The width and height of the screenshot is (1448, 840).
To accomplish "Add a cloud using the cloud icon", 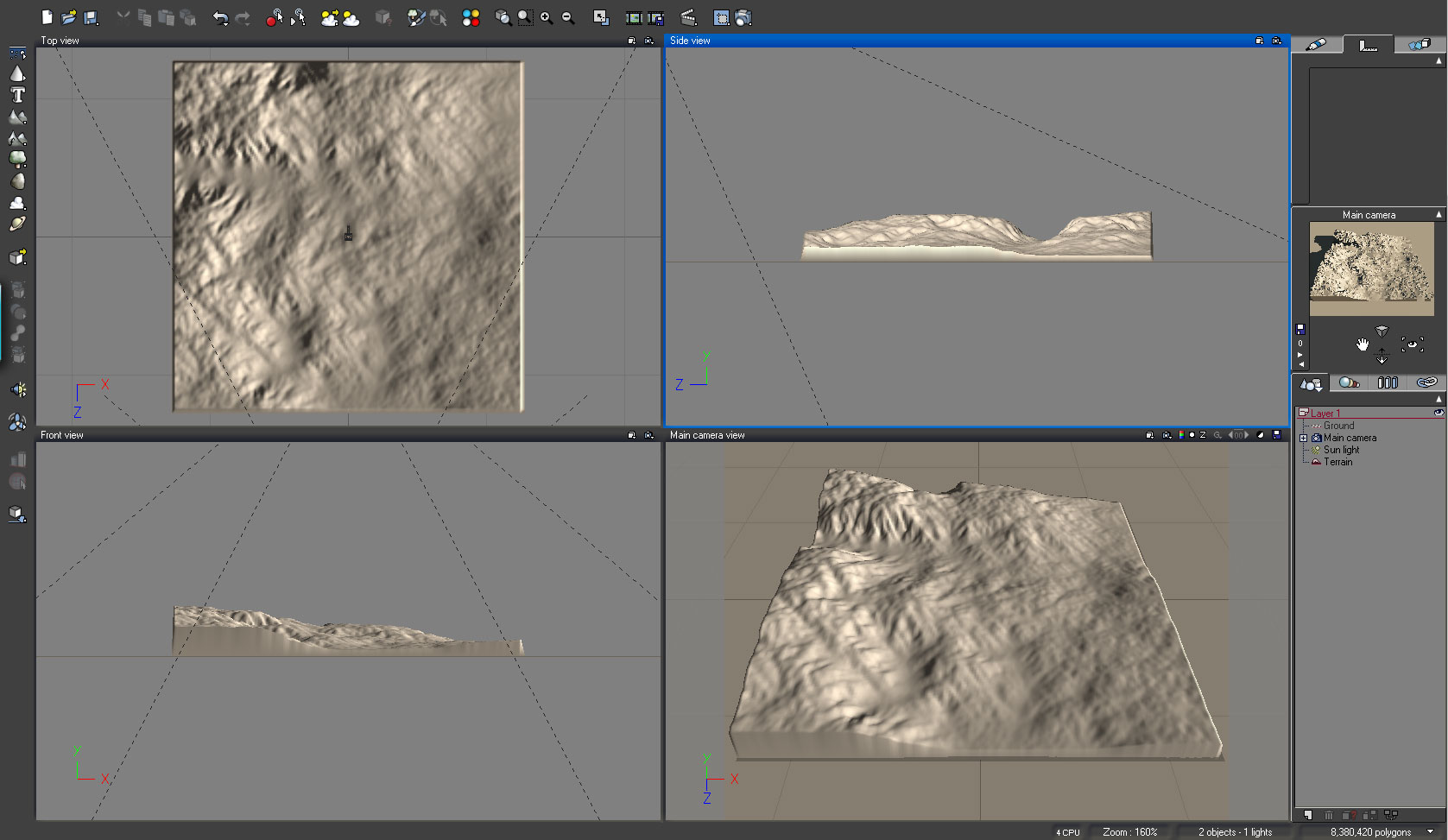I will pos(17,203).
